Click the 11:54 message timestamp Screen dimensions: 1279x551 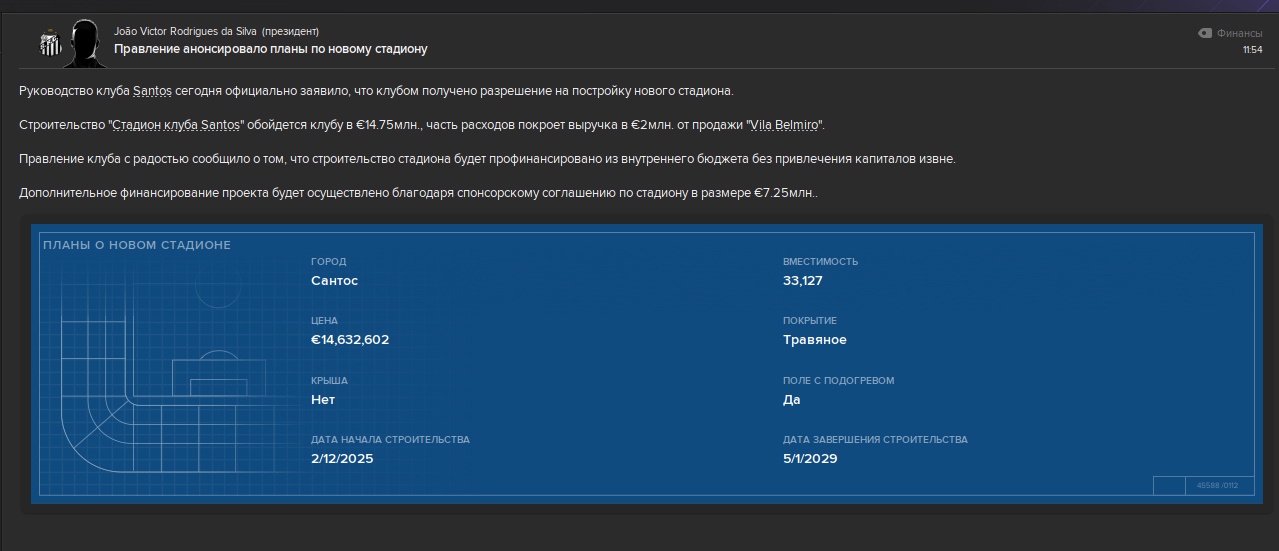(1252, 49)
